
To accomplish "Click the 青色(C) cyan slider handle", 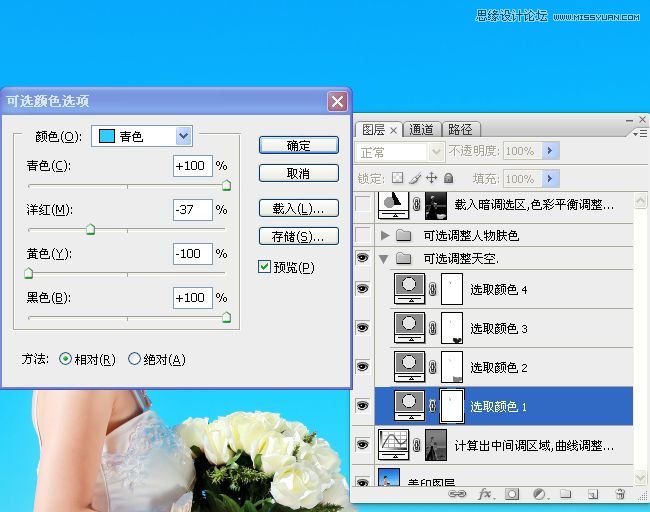I will coord(226,185).
